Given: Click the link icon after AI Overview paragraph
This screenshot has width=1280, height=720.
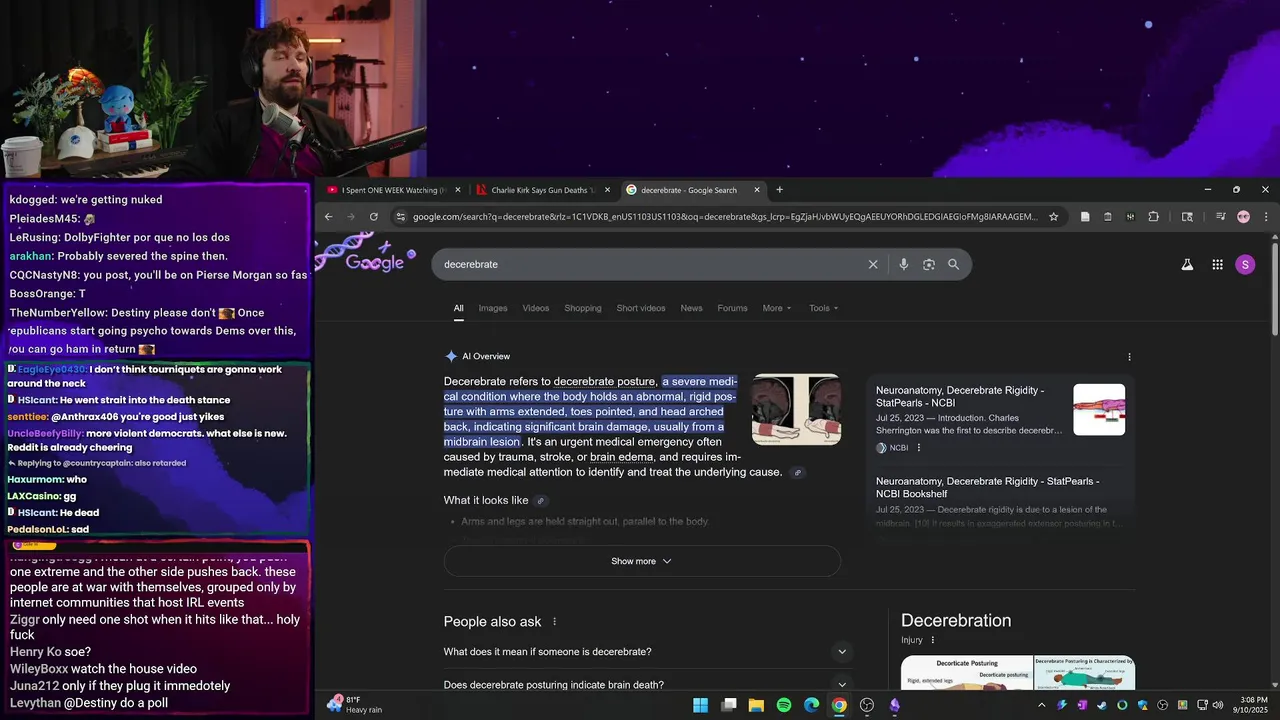Looking at the screenshot, I should point(797,472).
